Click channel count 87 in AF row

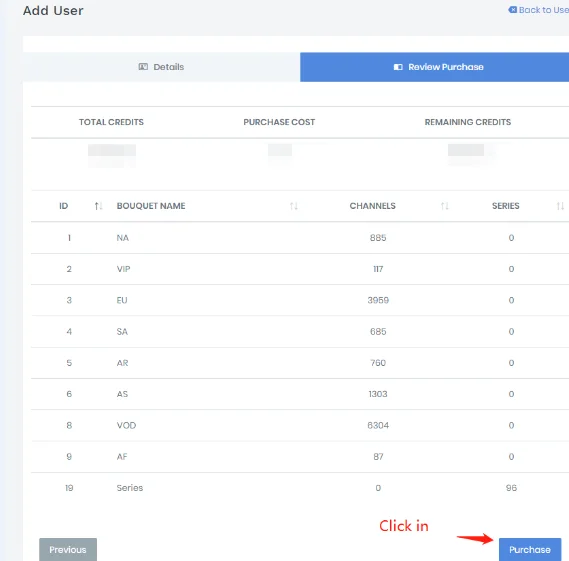378,456
